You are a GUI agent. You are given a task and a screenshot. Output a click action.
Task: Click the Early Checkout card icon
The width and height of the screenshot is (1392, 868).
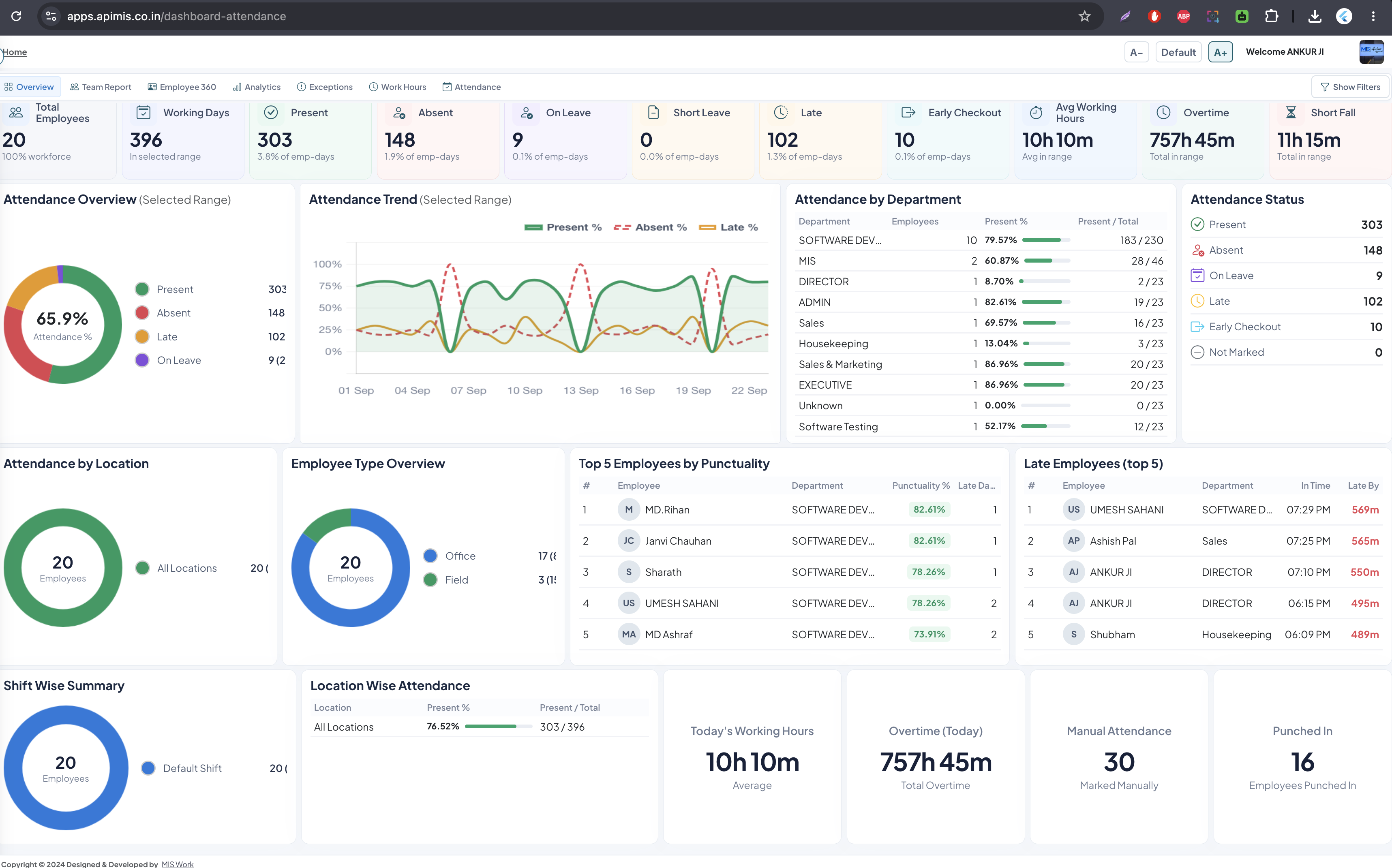(x=908, y=113)
